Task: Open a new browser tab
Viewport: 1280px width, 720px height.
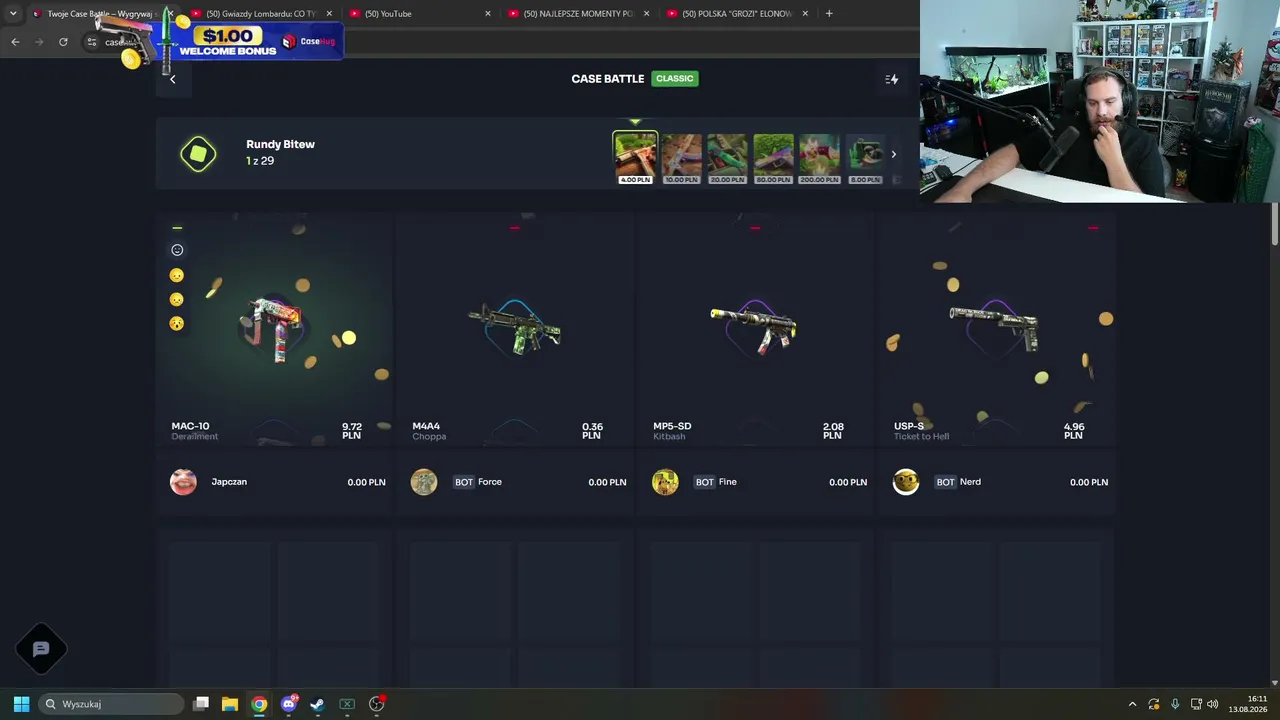Action: [829, 14]
